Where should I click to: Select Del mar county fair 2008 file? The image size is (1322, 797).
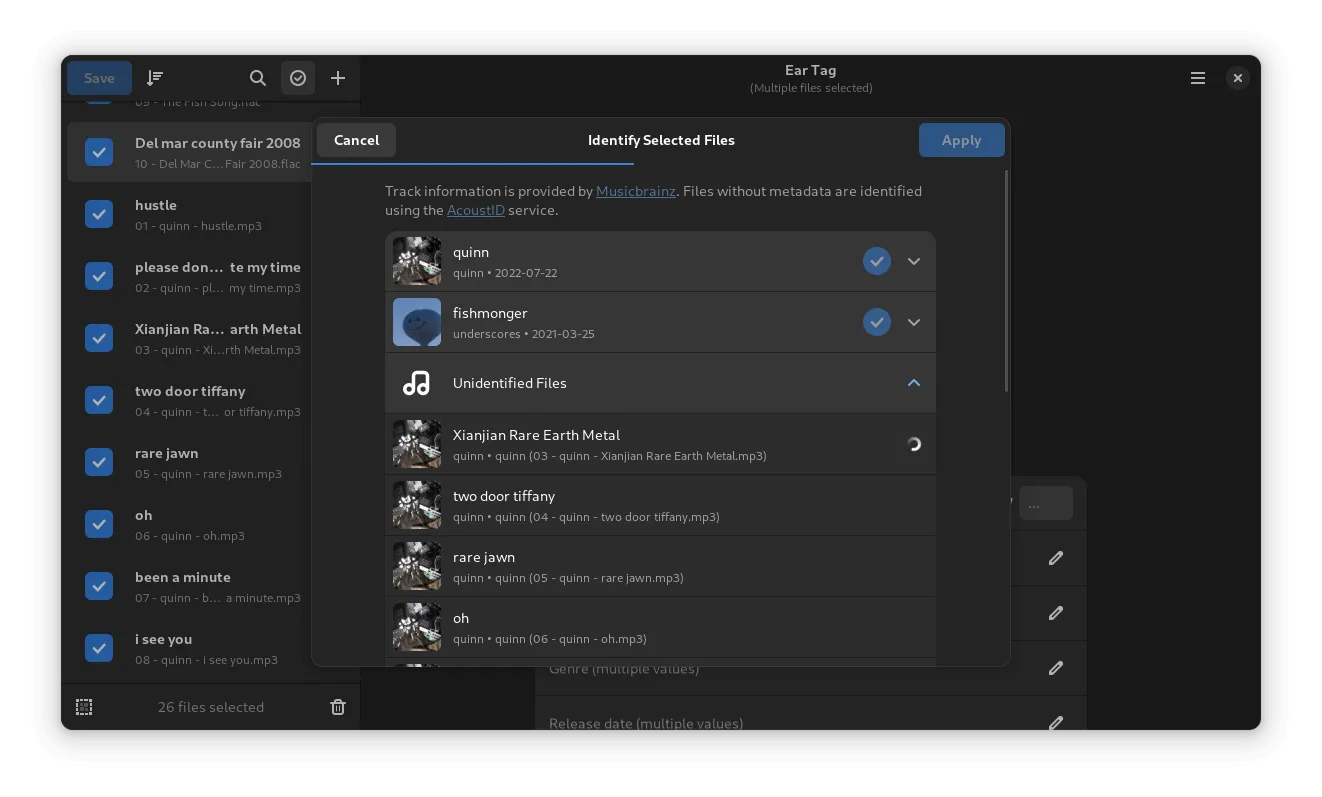click(217, 152)
